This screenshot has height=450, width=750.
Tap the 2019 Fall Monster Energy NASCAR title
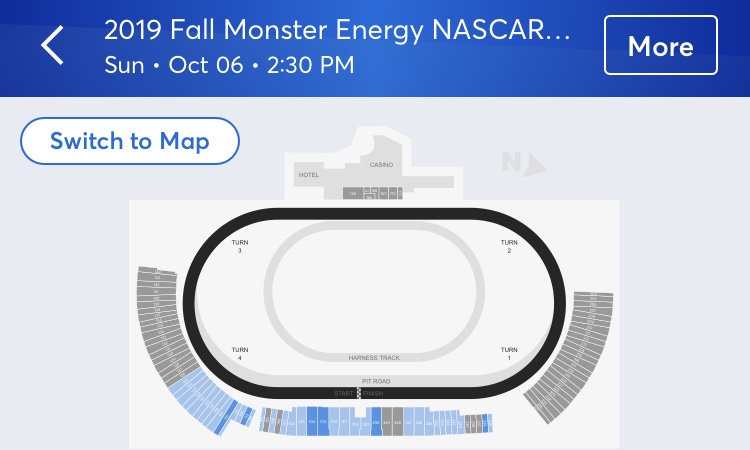pyautogui.click(x=338, y=32)
